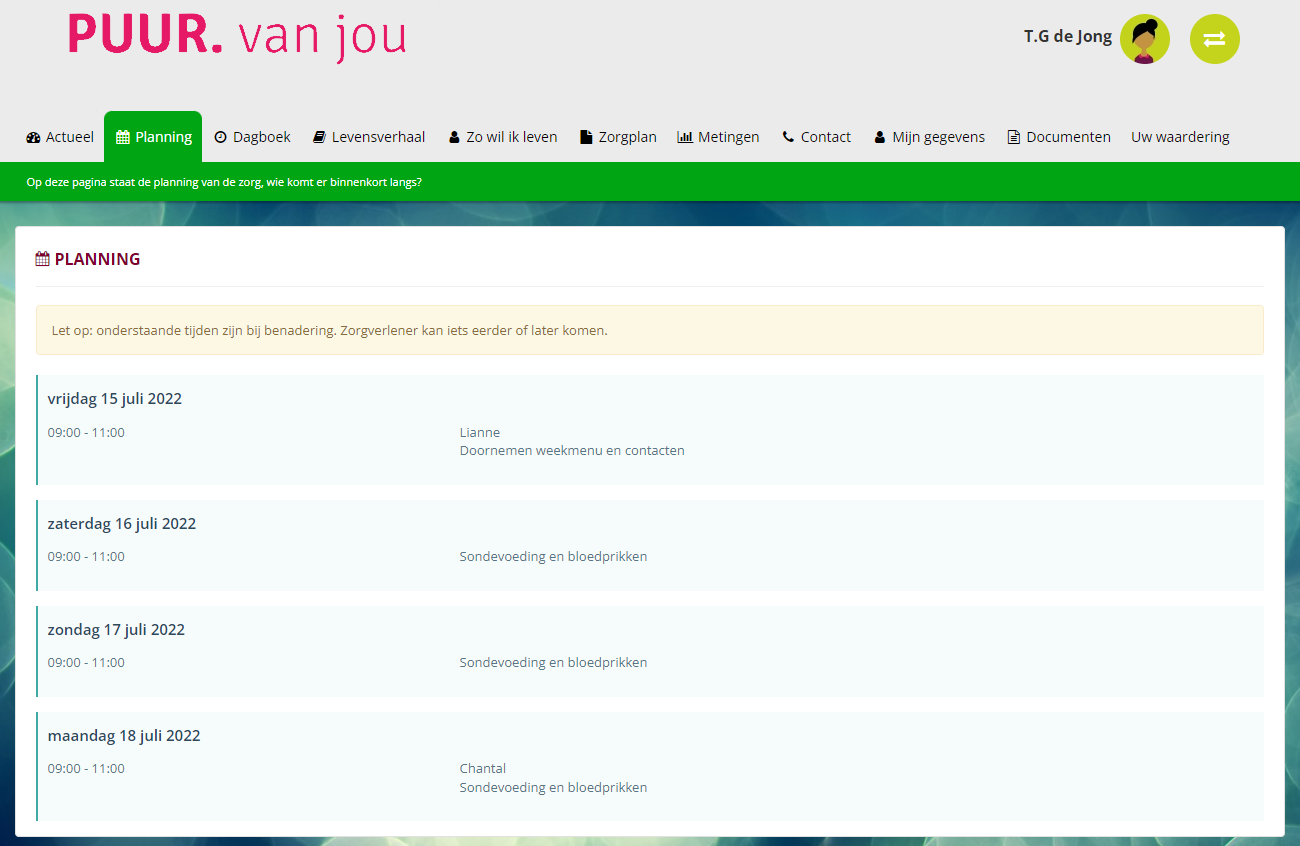Click the T.G de Jong username
The image size is (1300, 846).
pyautogui.click(x=1067, y=37)
